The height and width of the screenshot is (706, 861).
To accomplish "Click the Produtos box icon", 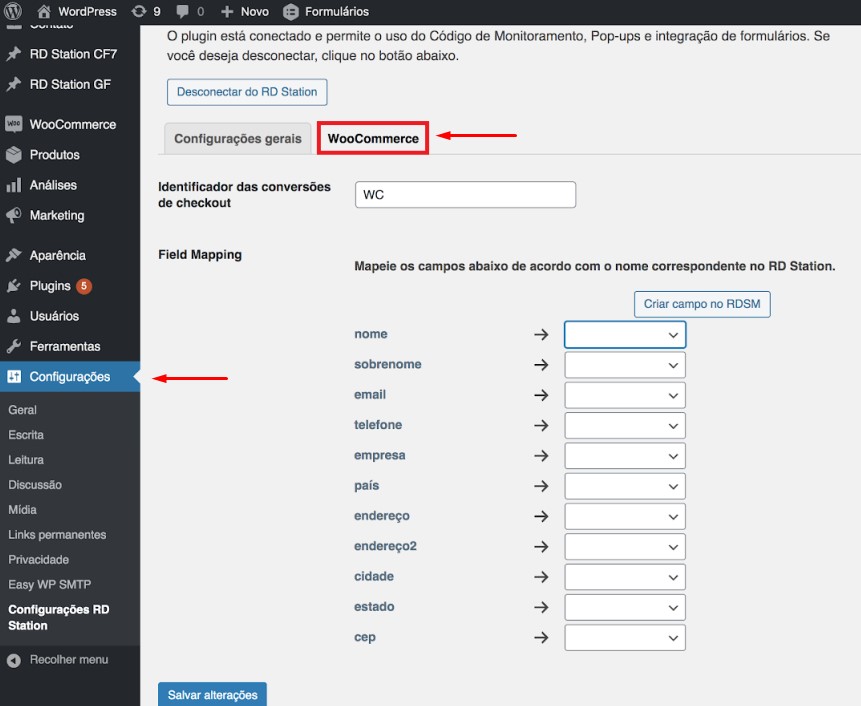I will pyautogui.click(x=14, y=155).
